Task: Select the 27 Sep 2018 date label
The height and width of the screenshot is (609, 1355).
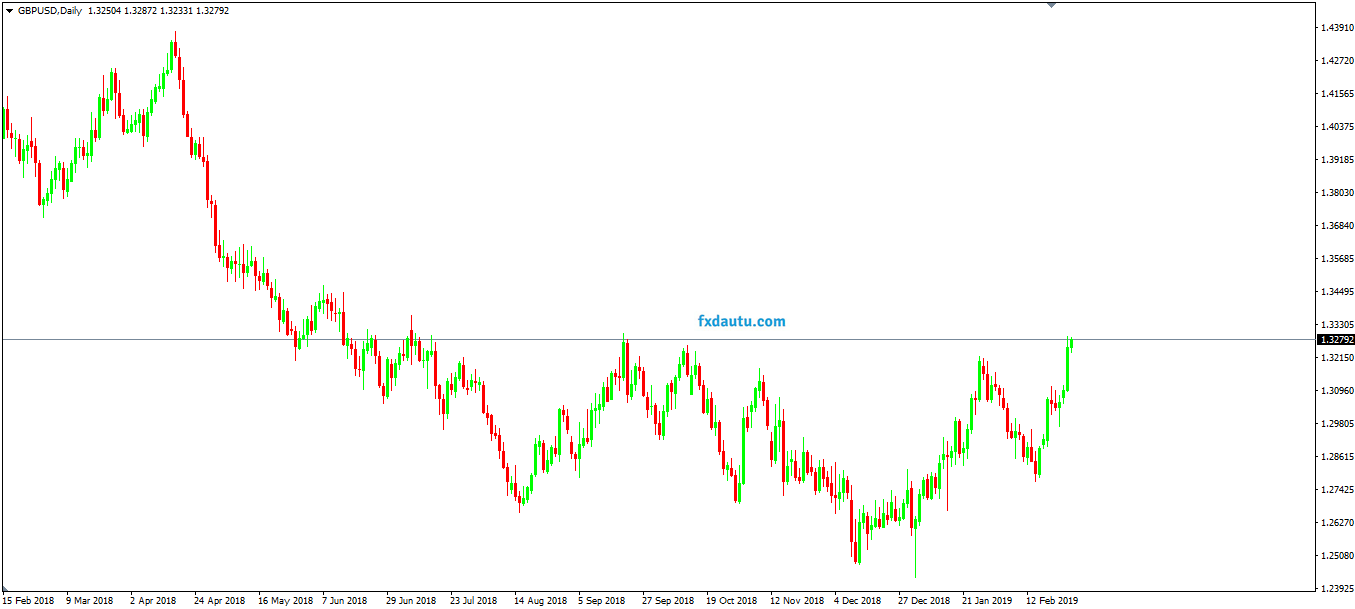Action: coord(668,601)
